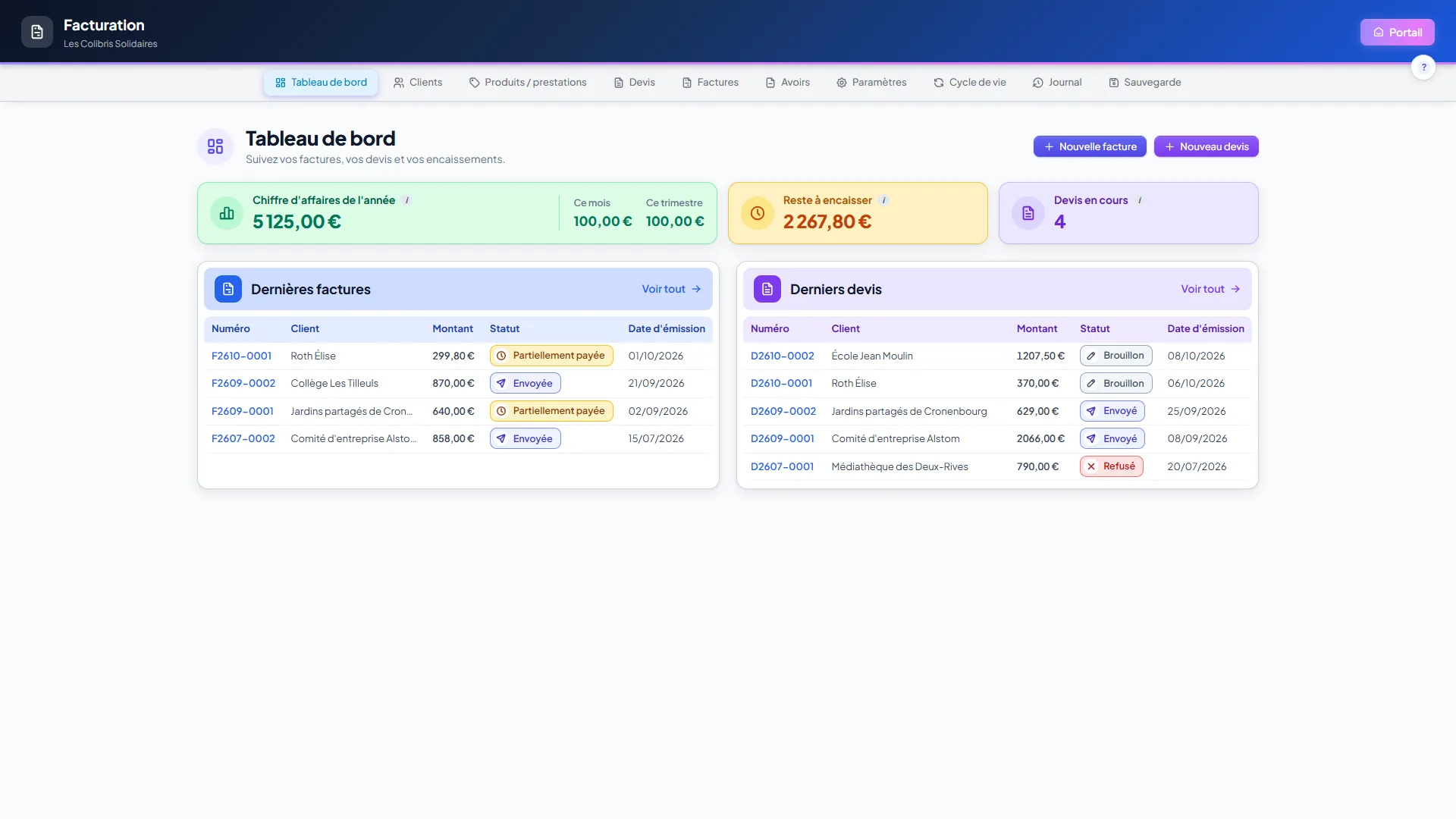Click the Portail button
Image resolution: width=1456 pixels, height=819 pixels.
(1397, 32)
